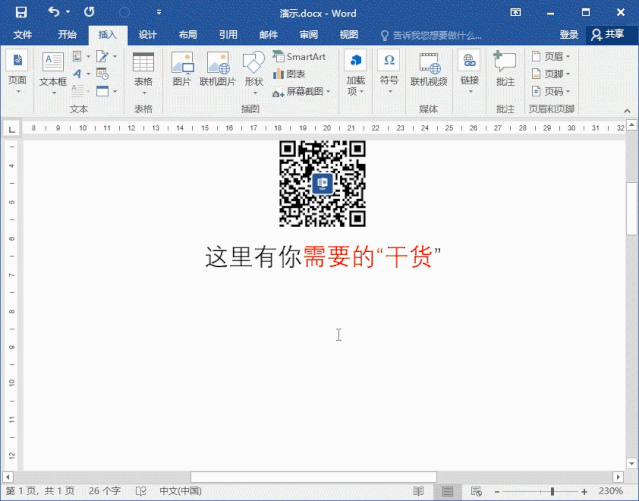
Task: Click the tab stop selector on the ruler
Action: point(12,130)
